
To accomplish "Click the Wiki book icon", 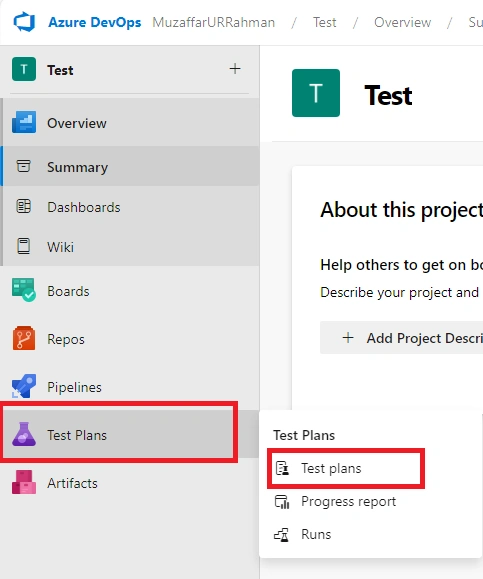I will [x=24, y=246].
